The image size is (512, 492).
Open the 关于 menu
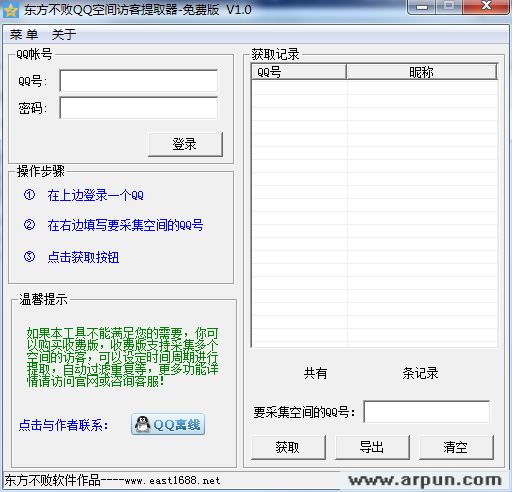coord(64,34)
